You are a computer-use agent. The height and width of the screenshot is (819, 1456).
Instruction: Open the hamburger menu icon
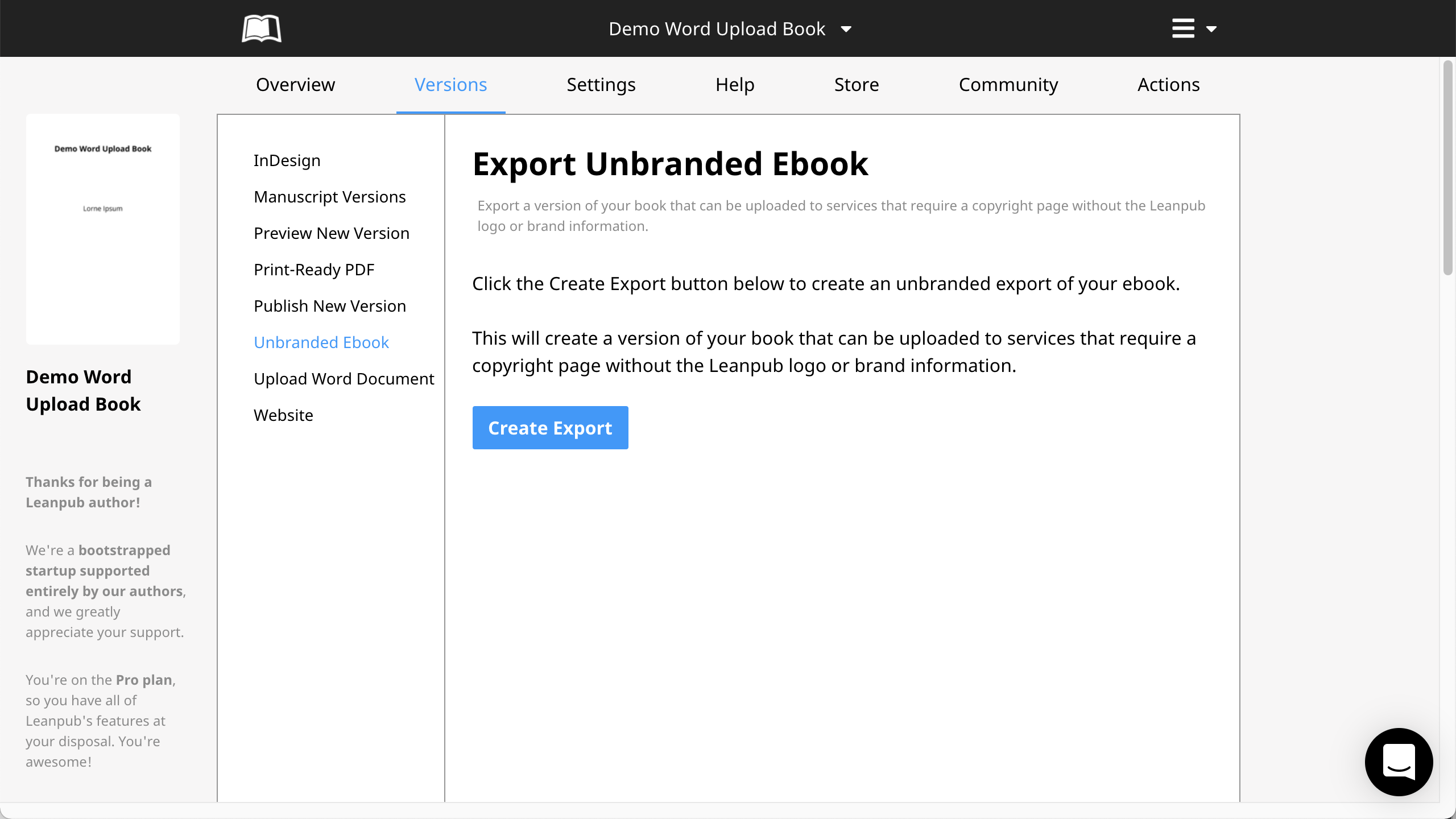pos(1183,28)
